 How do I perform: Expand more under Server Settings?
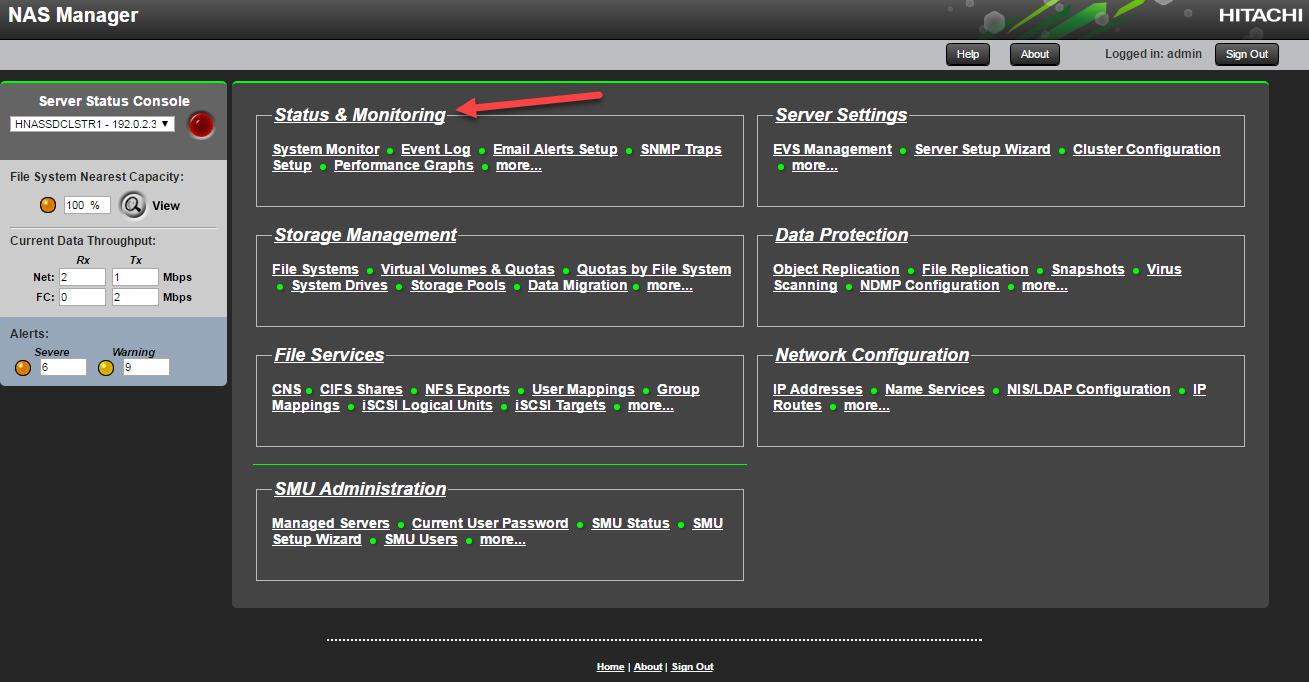point(815,165)
